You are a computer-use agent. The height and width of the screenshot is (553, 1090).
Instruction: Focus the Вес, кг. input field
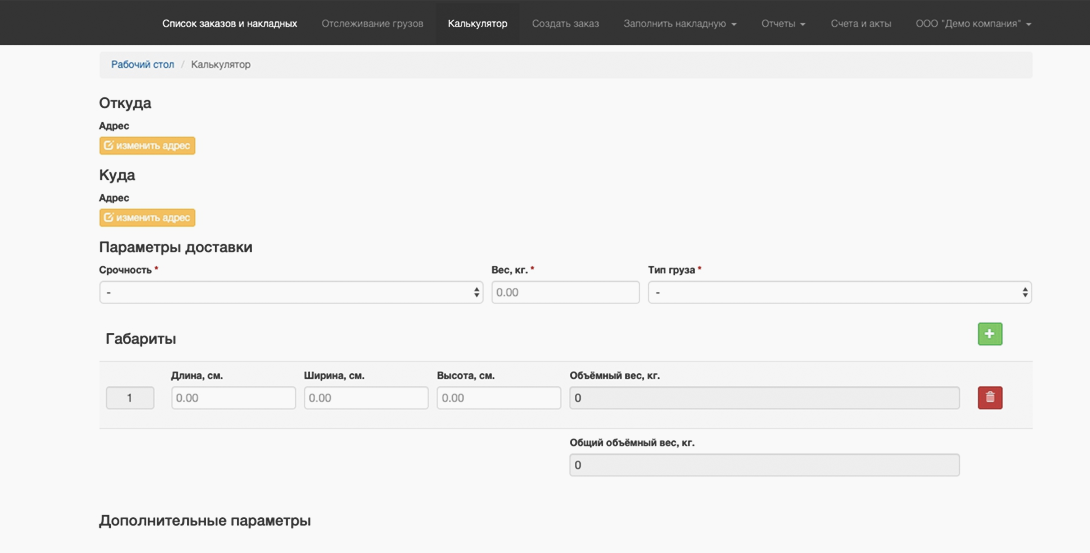click(565, 292)
